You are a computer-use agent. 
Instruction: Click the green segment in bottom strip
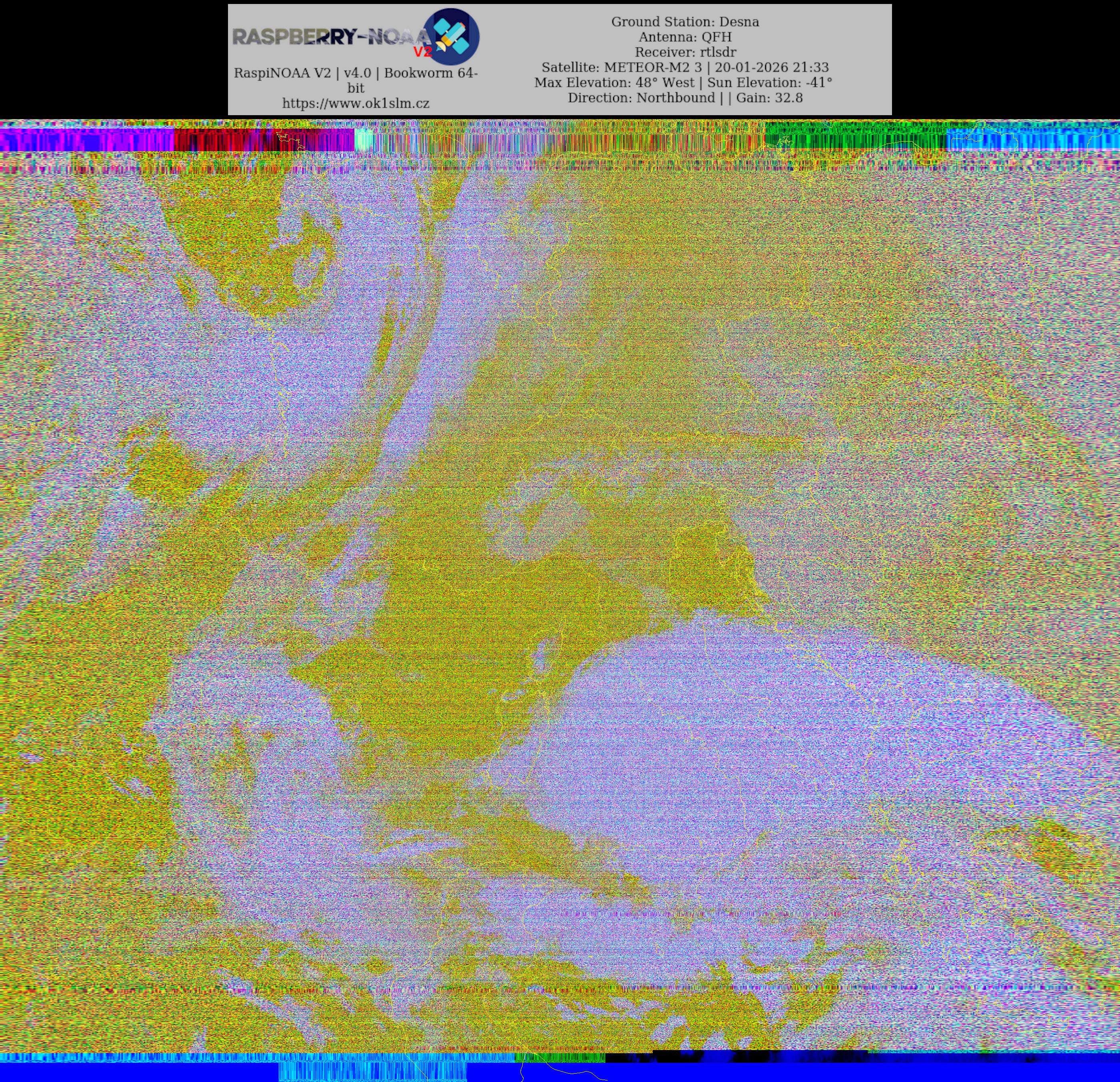coord(560,1058)
